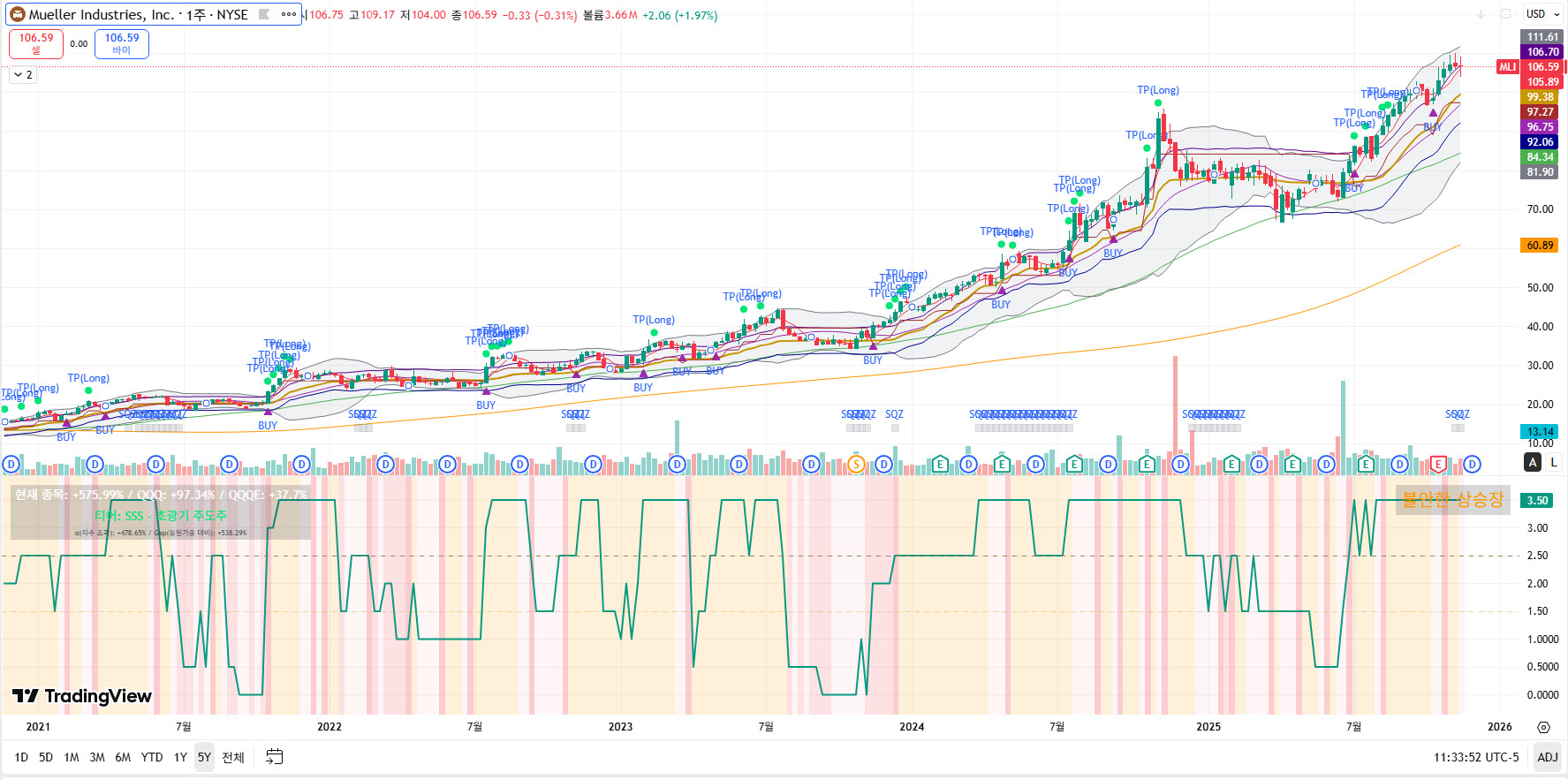
Task: Click the green +2.06 (+1.97%) value
Action: [679, 15]
